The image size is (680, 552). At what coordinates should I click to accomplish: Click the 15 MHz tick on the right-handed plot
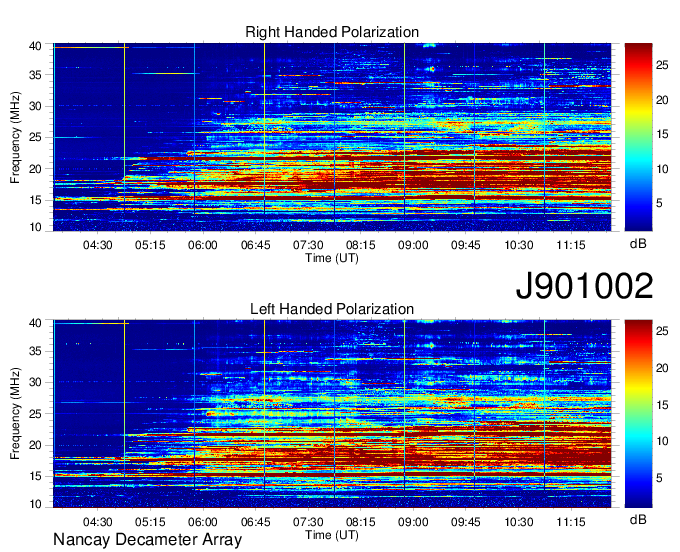[x=35, y=200]
